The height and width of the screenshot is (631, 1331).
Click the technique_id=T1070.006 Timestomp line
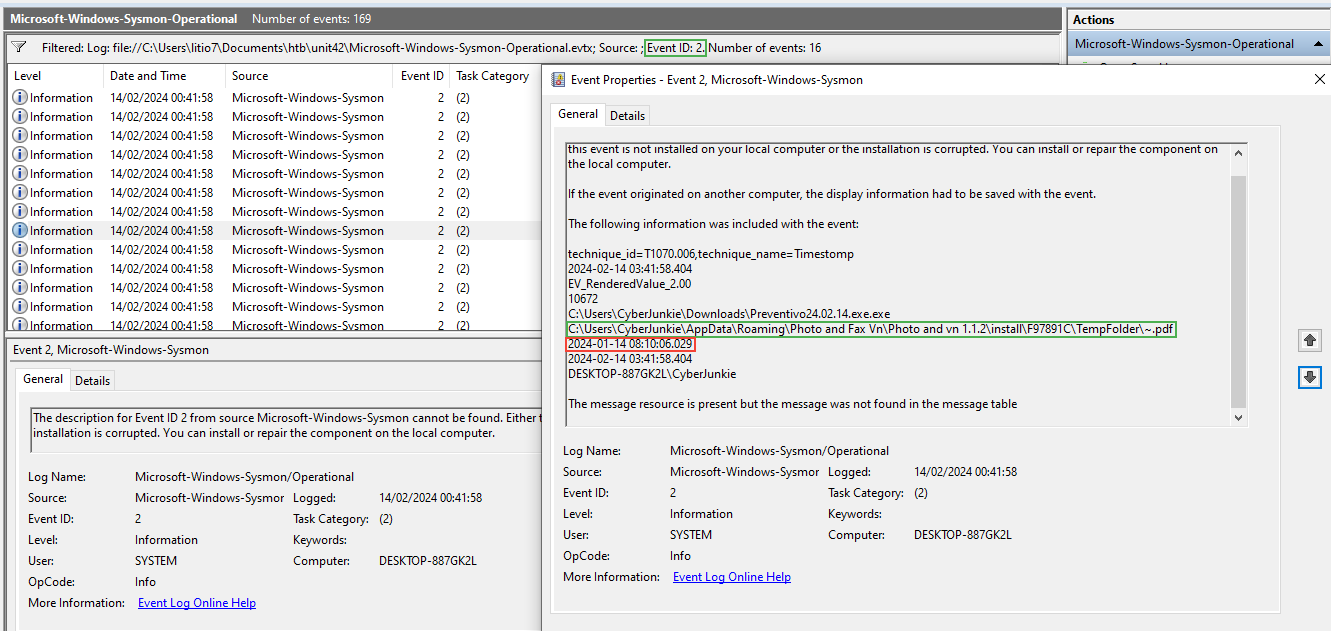711,254
